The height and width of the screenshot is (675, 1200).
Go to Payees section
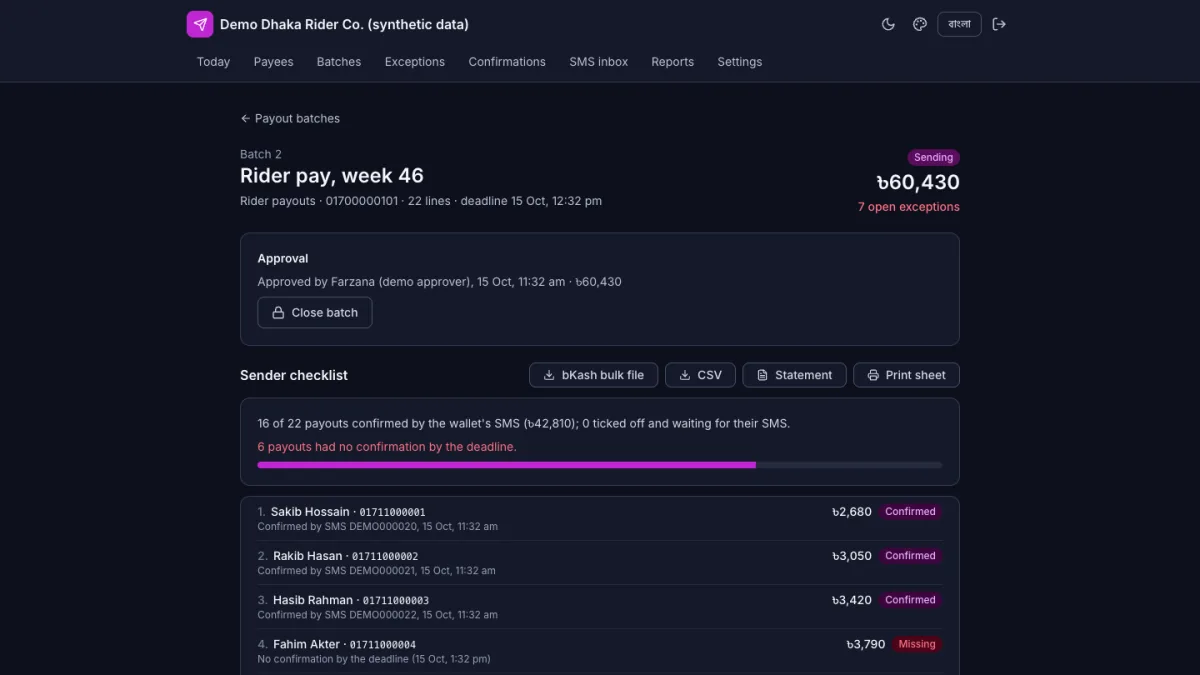coord(273,62)
